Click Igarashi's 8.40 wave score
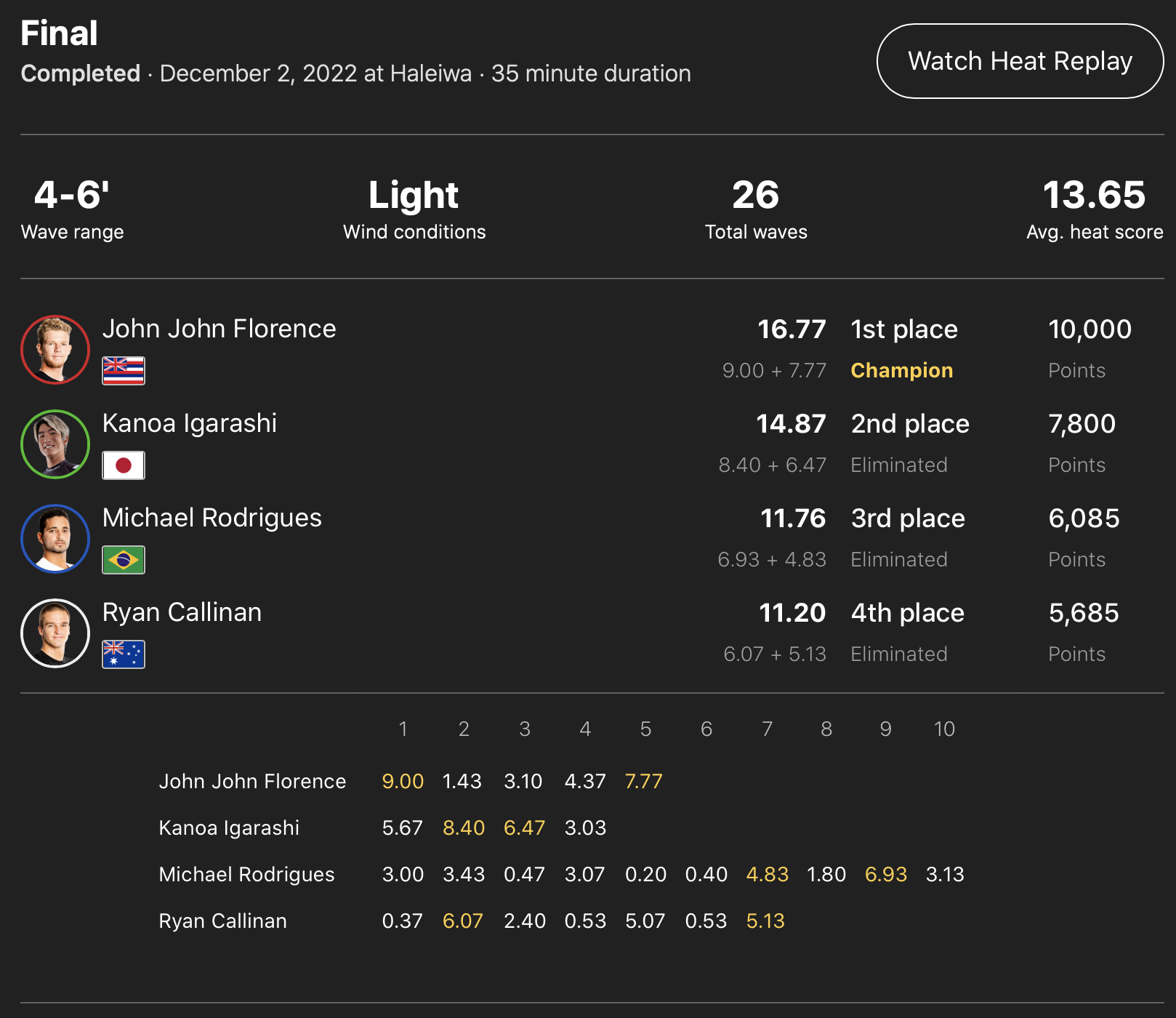Screen dimensions: 1176x1018 point(464,827)
